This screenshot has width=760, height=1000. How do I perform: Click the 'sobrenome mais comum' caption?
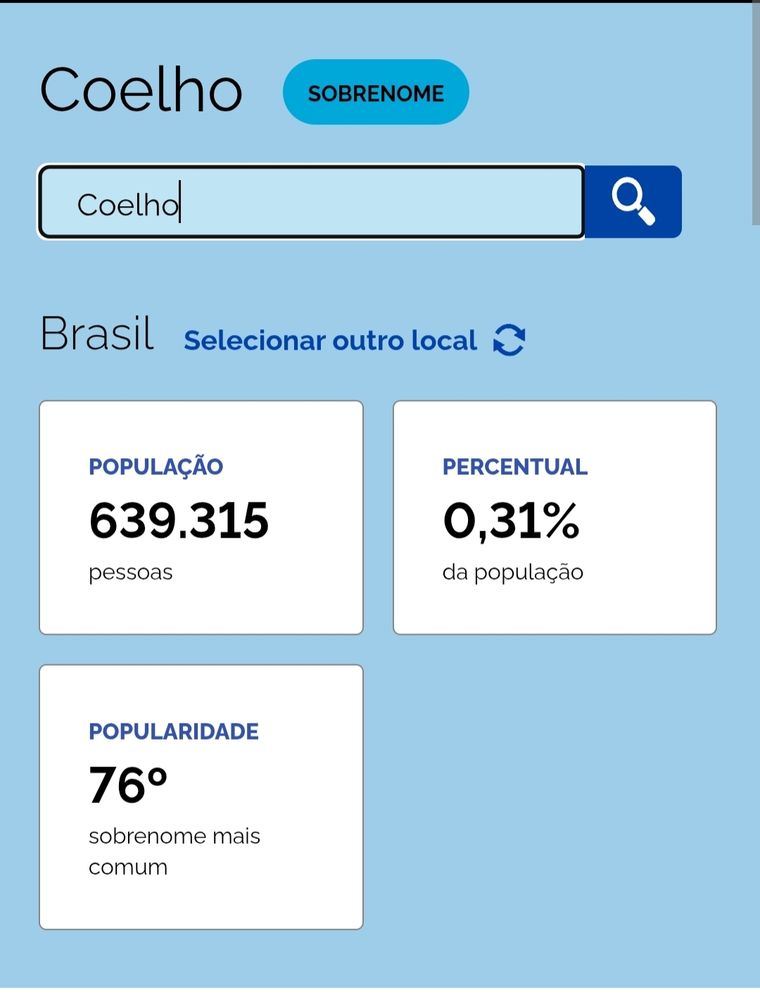pos(174,851)
